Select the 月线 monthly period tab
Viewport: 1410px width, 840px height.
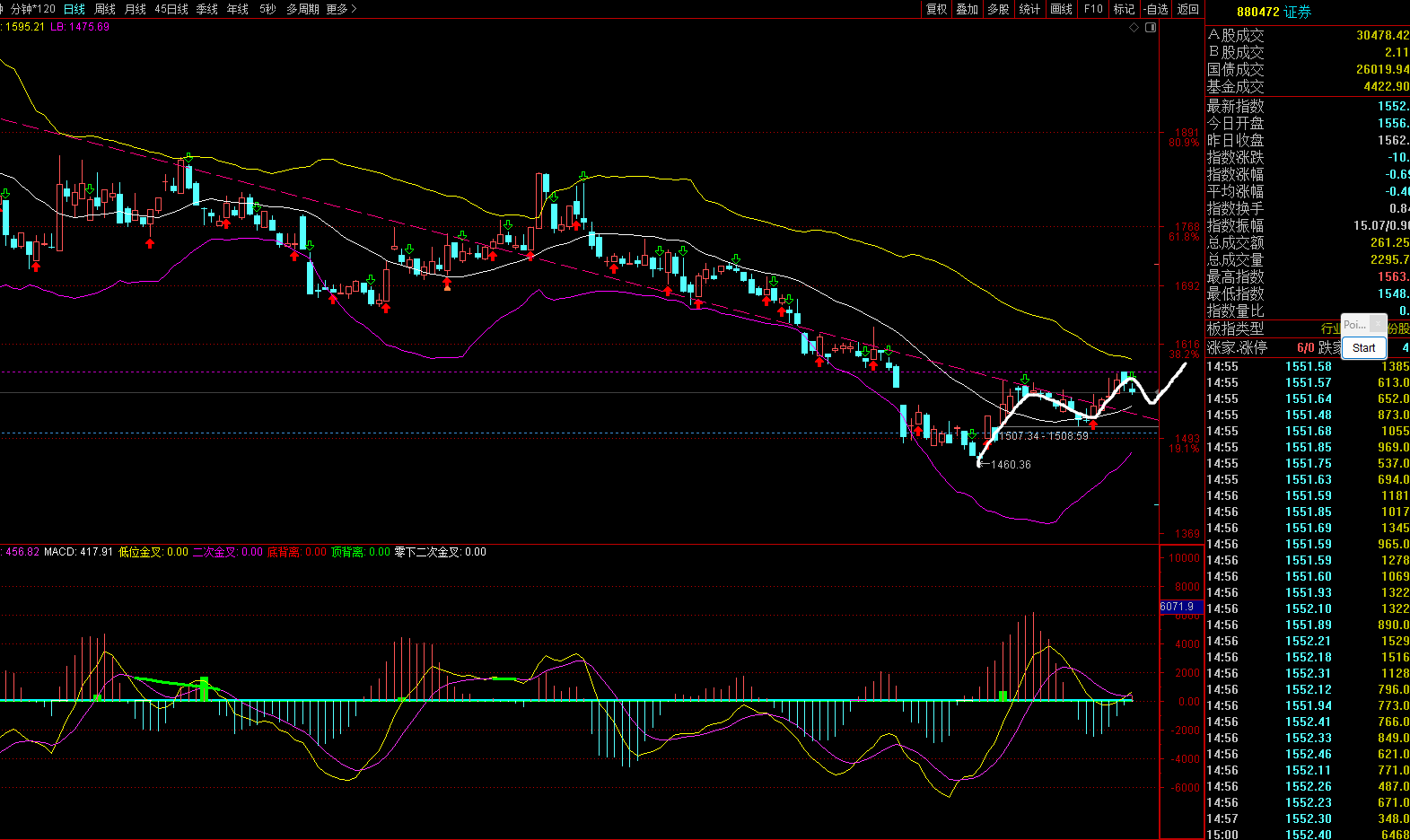[136, 9]
